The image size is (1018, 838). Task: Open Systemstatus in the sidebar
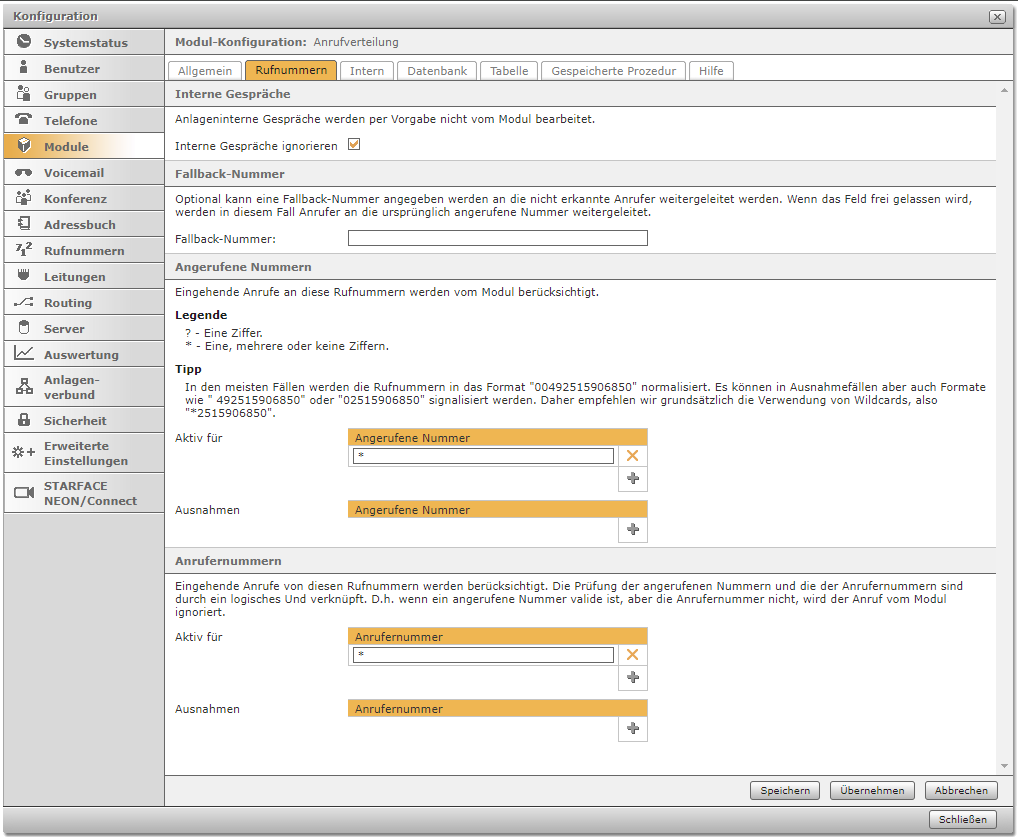[x=84, y=43]
